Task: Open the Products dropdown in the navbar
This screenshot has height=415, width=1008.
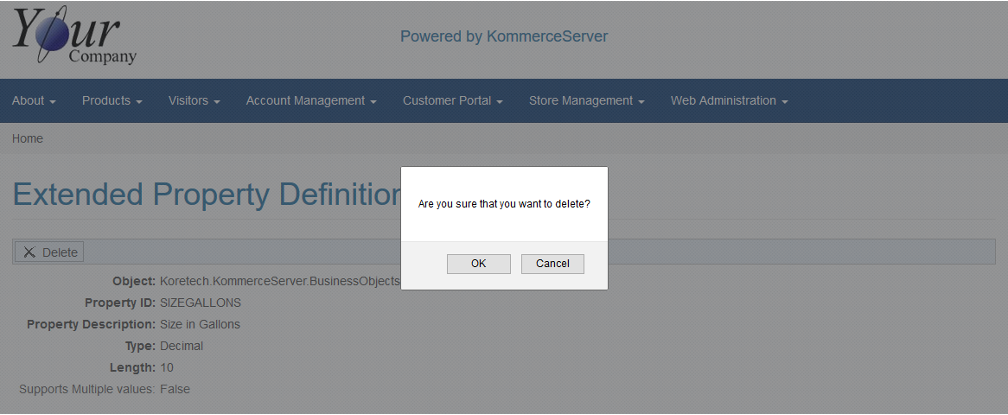Action: pyautogui.click(x=112, y=101)
